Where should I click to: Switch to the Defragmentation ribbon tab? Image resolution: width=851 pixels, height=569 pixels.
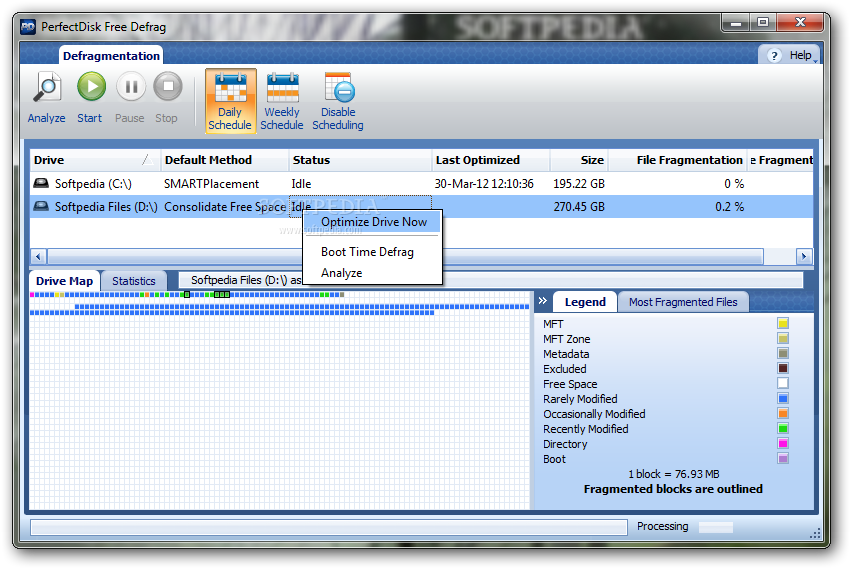pyautogui.click(x=111, y=56)
